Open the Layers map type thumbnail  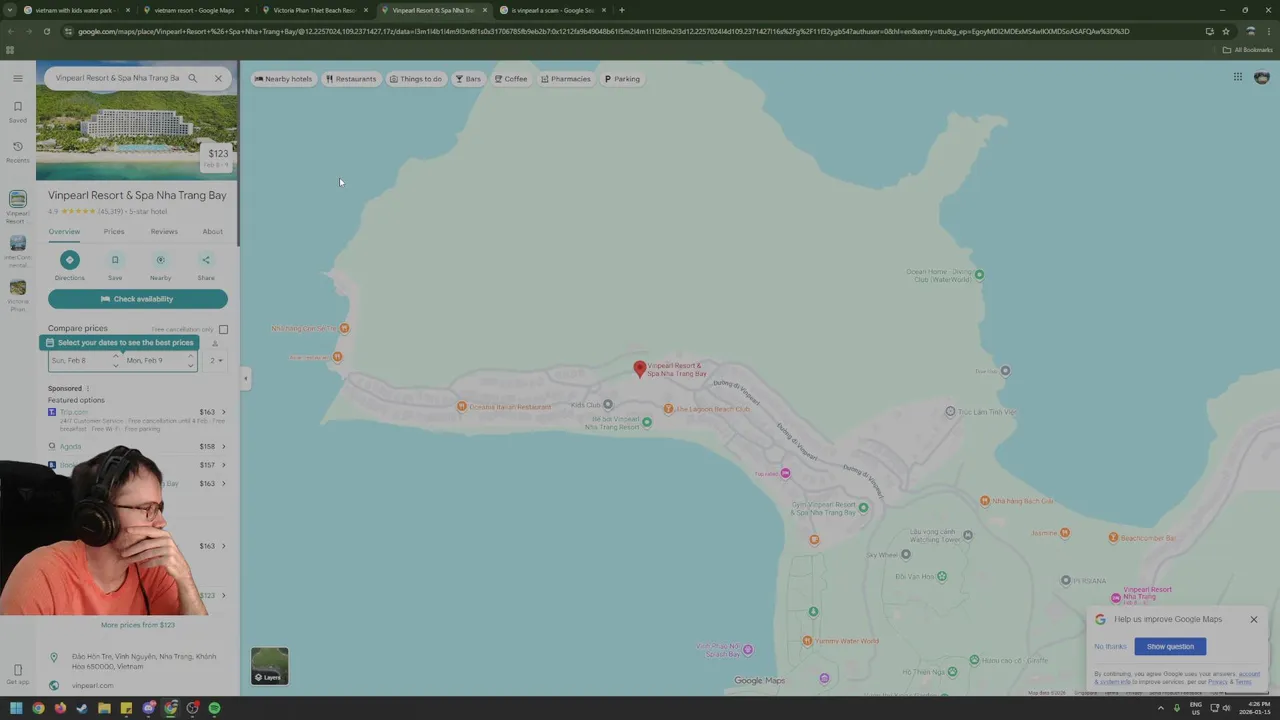coord(269,666)
